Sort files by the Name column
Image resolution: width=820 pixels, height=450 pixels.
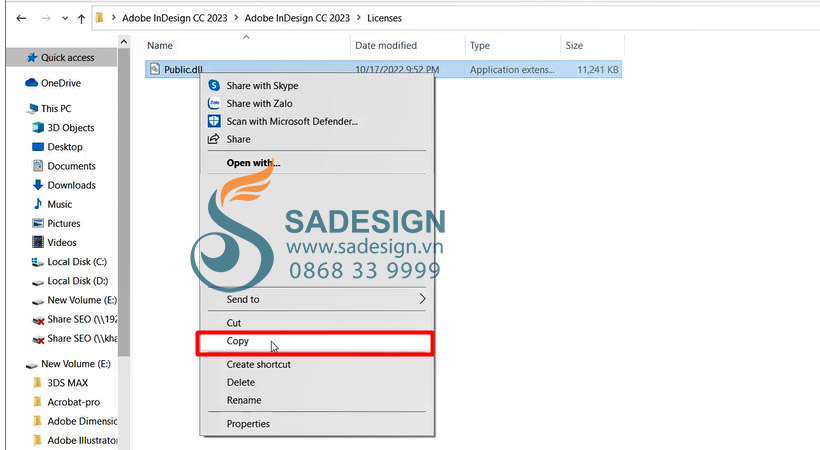point(160,46)
